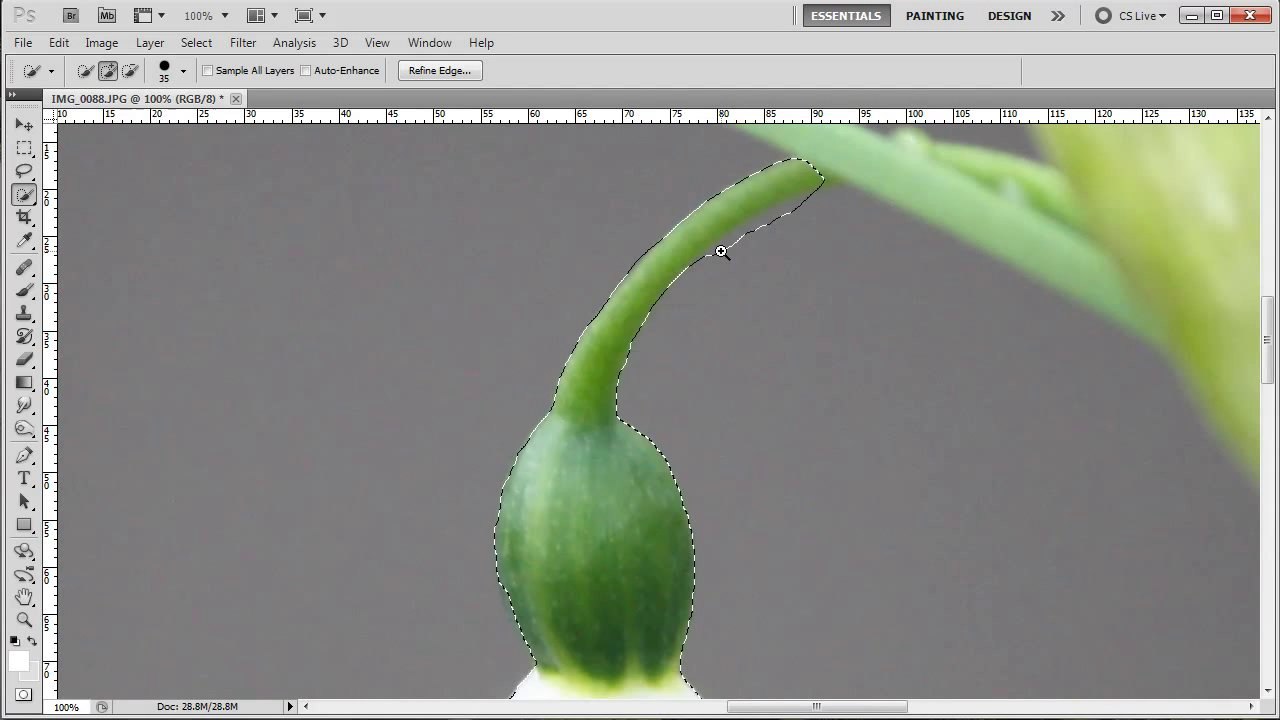Switch to the Painting workspace
1280x720 pixels.
point(935,16)
